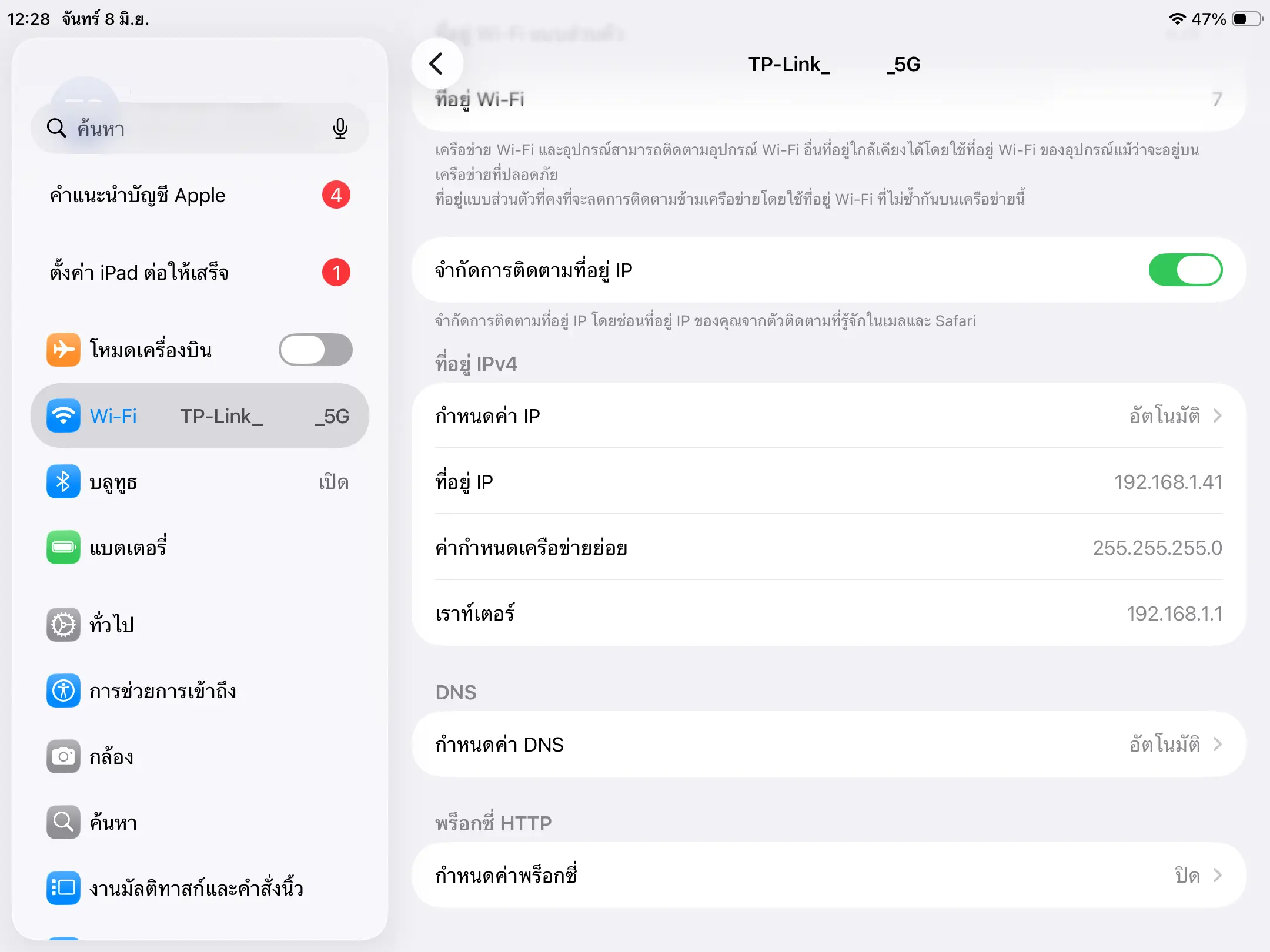Tap IP address value 192.168.1.41
This screenshot has width=1270, height=952.
click(x=1168, y=482)
